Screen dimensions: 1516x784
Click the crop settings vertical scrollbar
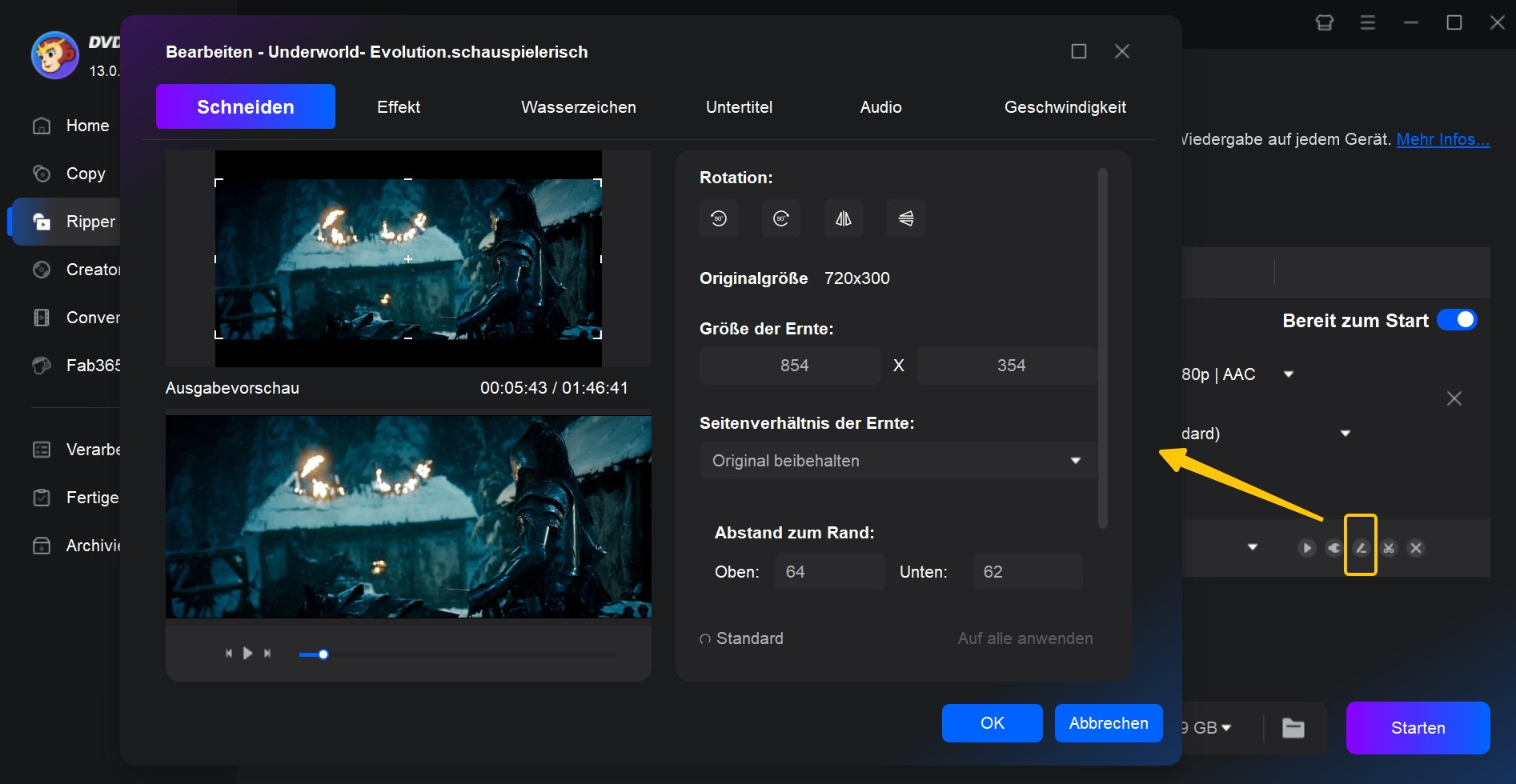pos(1103,349)
